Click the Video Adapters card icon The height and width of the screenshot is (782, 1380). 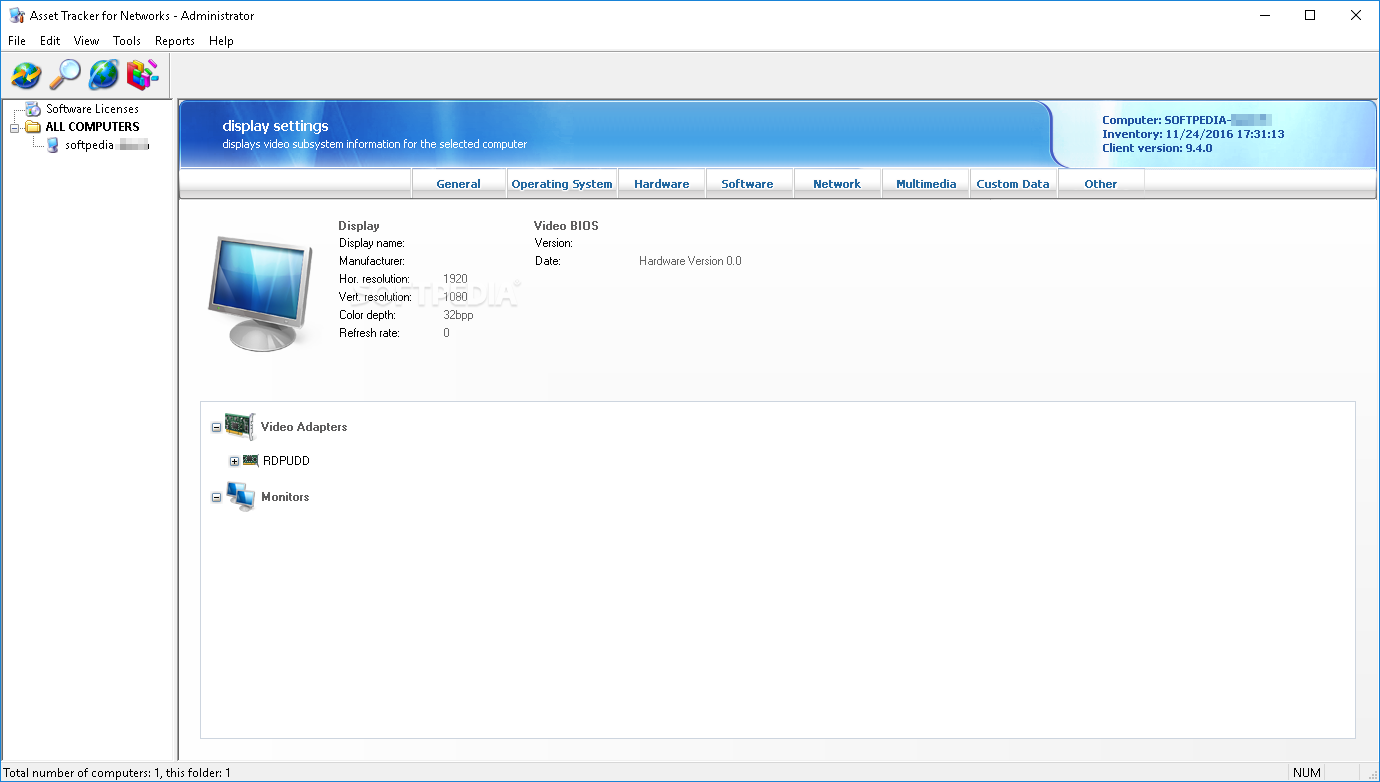(240, 426)
